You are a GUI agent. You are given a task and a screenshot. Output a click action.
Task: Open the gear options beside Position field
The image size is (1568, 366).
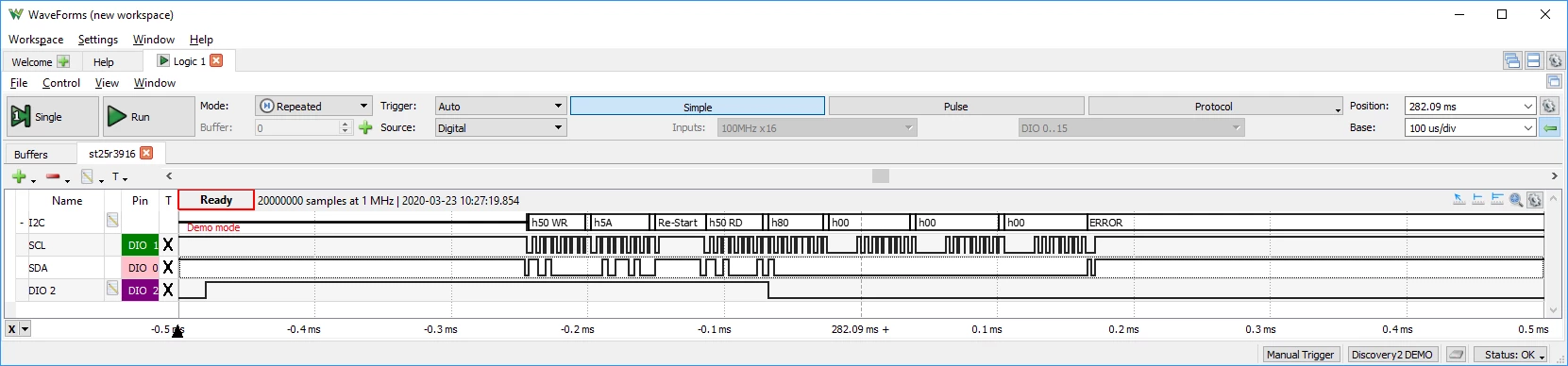(1549, 106)
